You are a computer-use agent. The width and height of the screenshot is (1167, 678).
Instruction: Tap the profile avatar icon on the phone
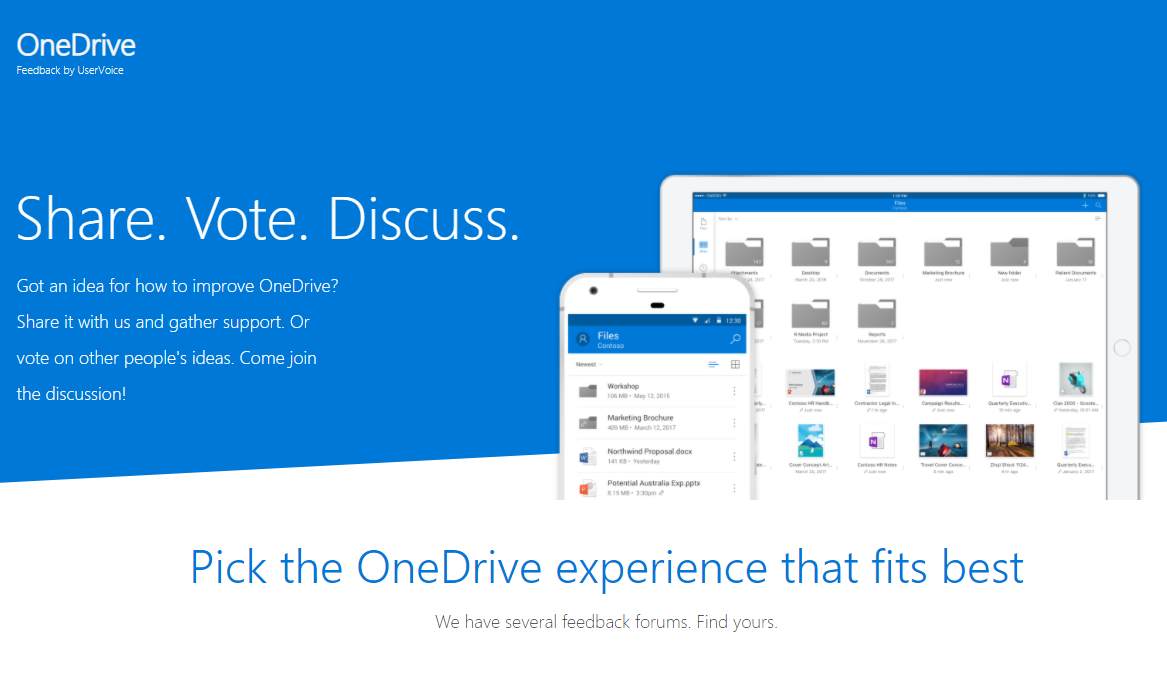[x=584, y=339]
